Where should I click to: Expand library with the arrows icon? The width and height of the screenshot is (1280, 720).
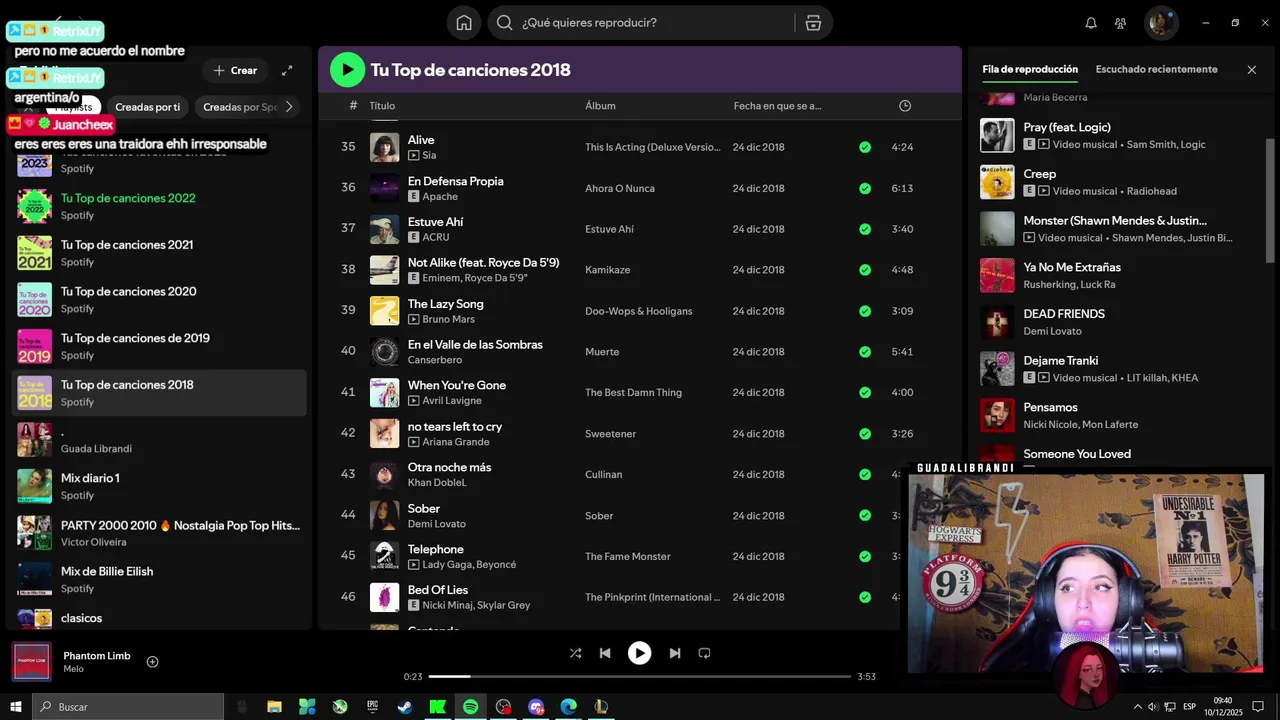tap(287, 70)
